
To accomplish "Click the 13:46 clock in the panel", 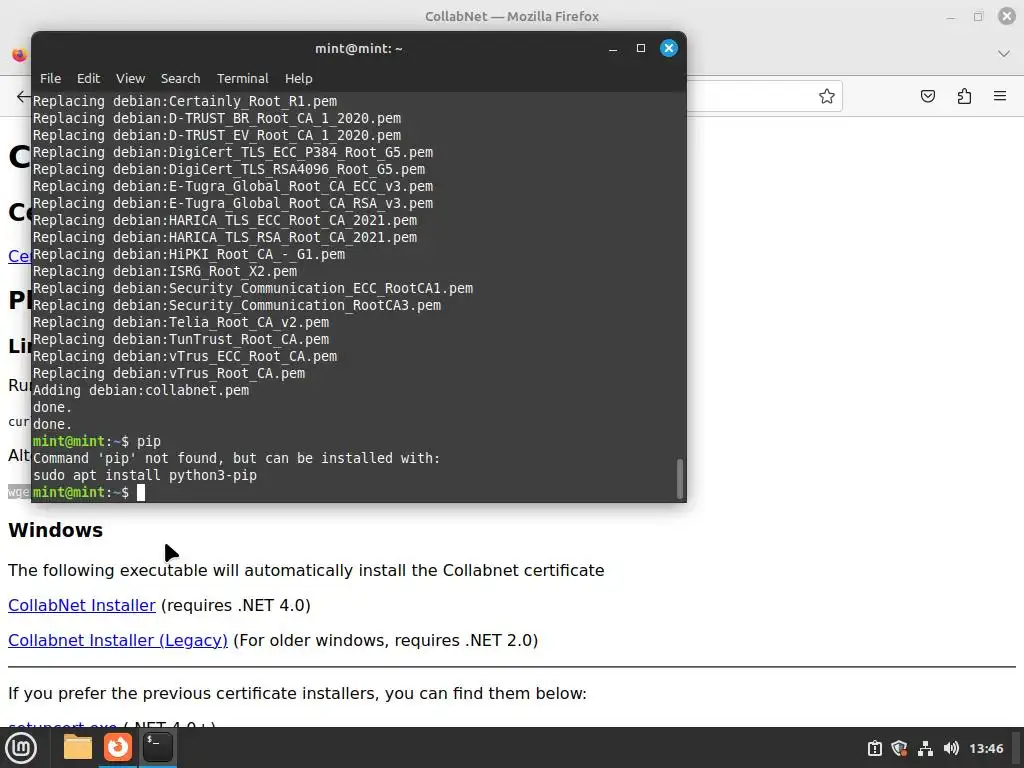I will click(x=986, y=748).
